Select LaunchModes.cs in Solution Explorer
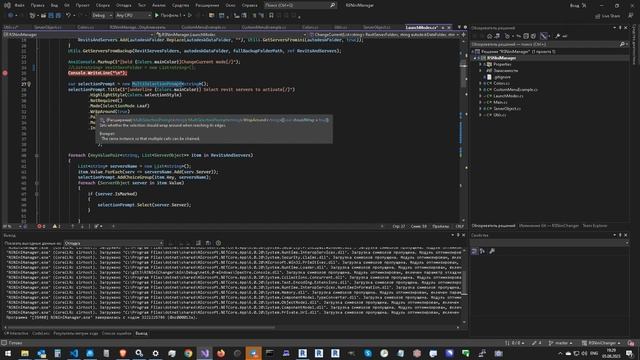The height and width of the screenshot is (360, 640). coord(508,96)
